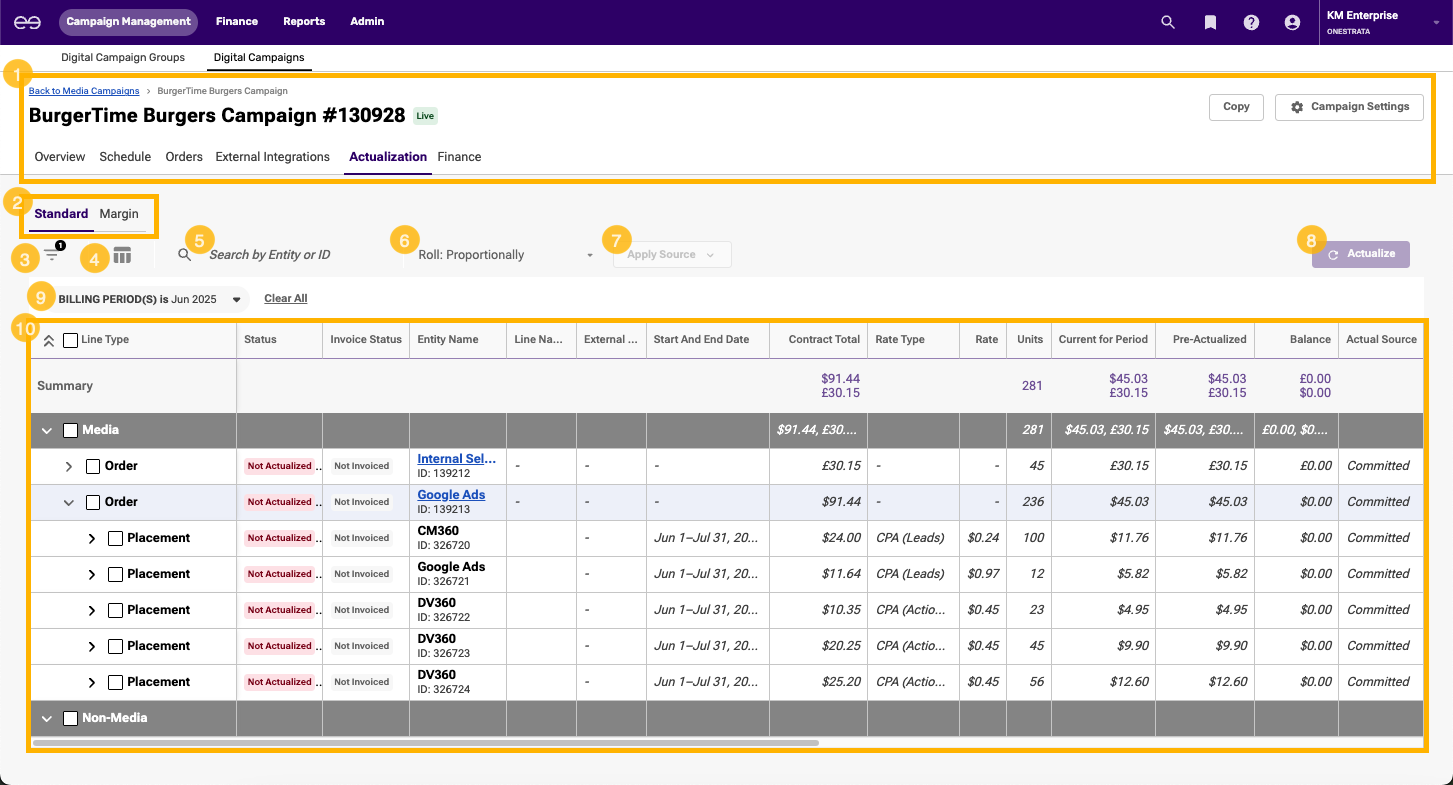Expand the Internal order row chevron
This screenshot has width=1453, height=785.
click(69, 466)
